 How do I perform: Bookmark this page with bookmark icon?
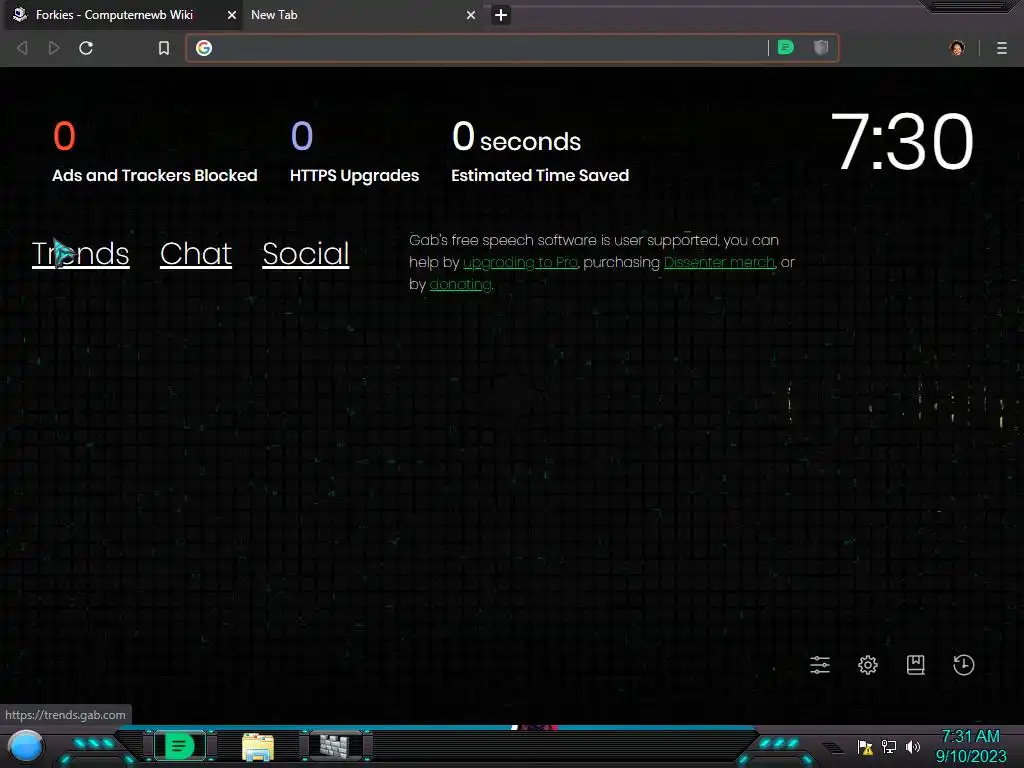pyautogui.click(x=164, y=48)
